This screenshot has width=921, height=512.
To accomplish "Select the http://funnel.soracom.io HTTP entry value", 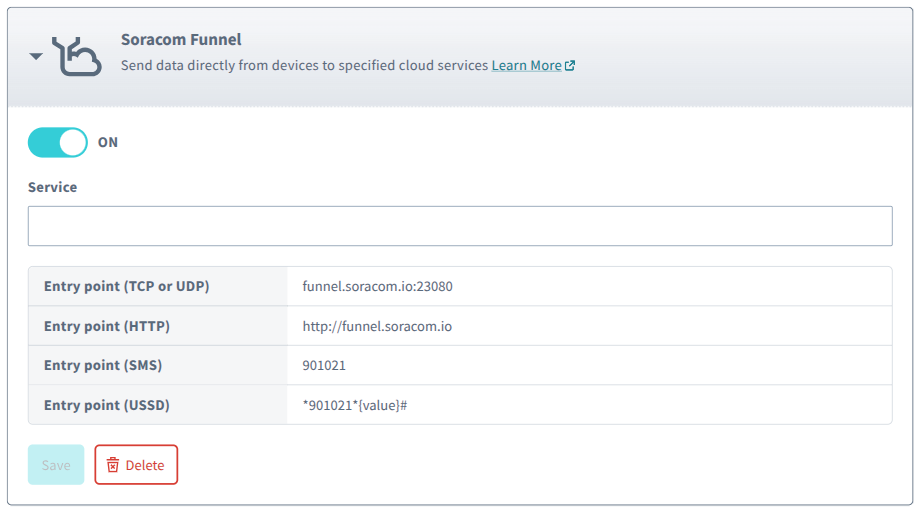I will pyautogui.click(x=377, y=326).
